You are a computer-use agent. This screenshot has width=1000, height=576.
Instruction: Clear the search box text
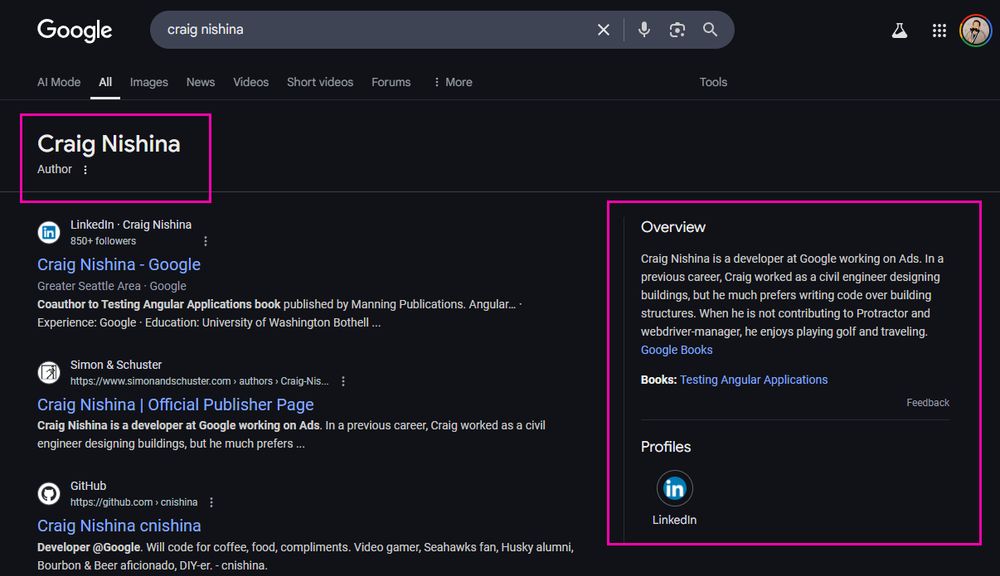(x=603, y=30)
